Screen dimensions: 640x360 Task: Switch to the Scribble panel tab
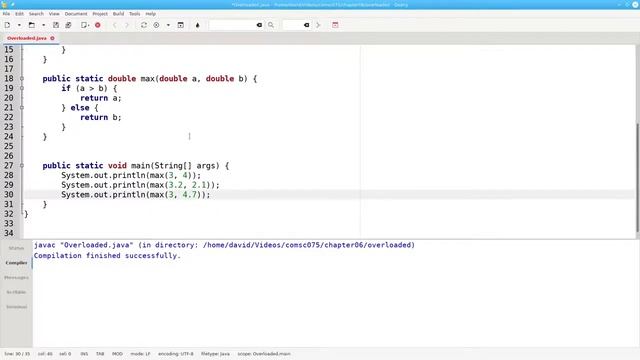(x=16, y=292)
